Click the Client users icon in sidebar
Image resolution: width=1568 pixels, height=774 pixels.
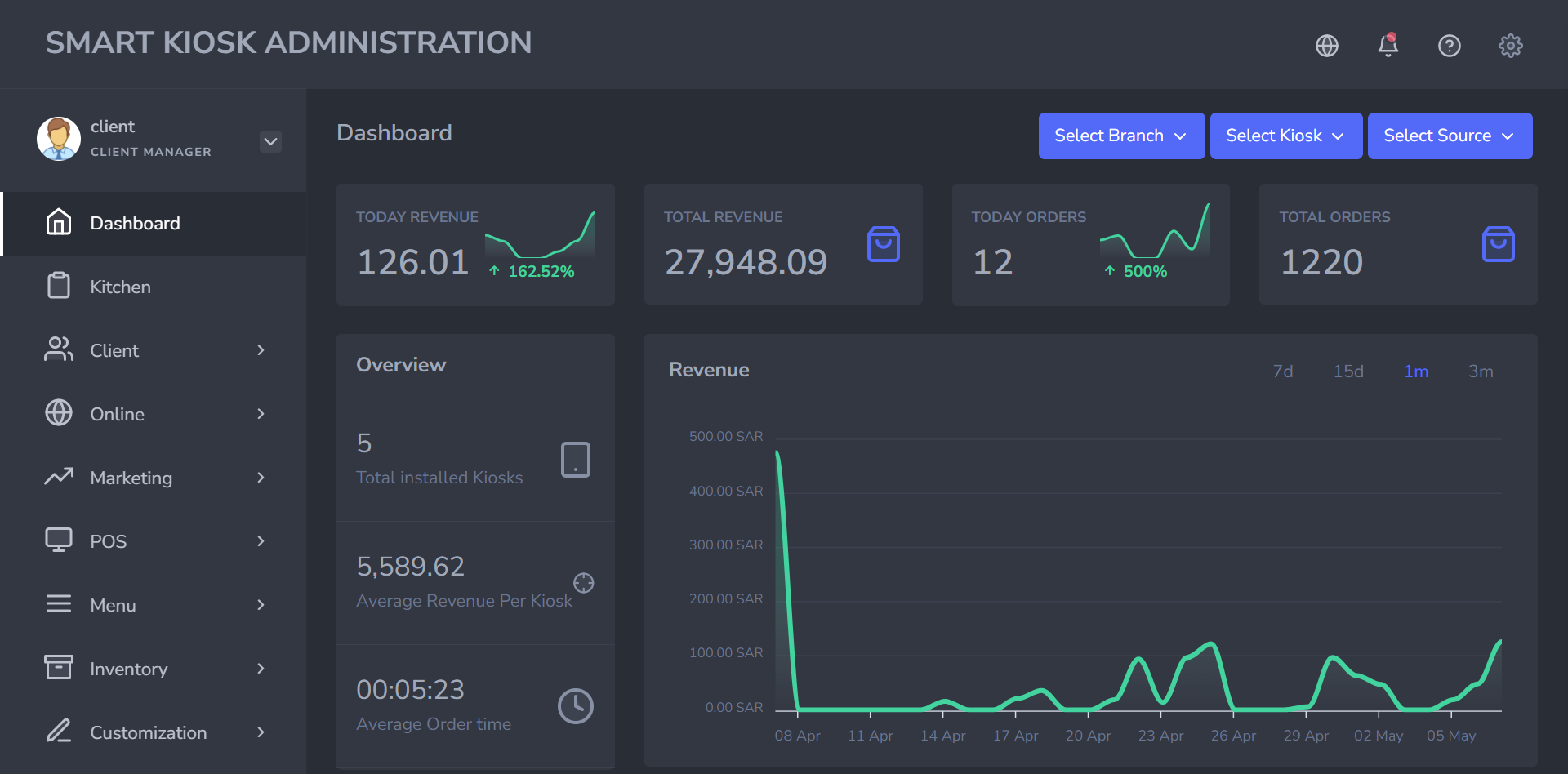coord(59,349)
